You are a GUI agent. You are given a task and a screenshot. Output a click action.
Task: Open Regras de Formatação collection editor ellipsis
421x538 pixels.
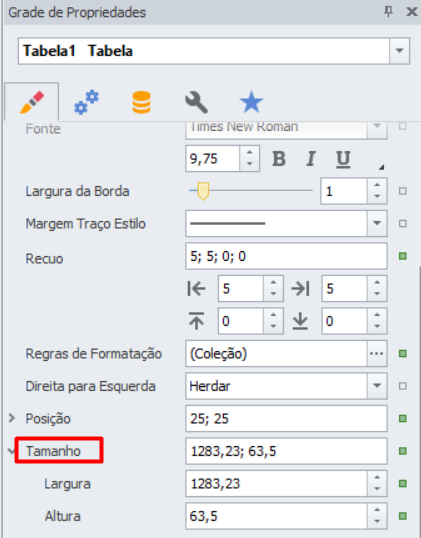377,353
